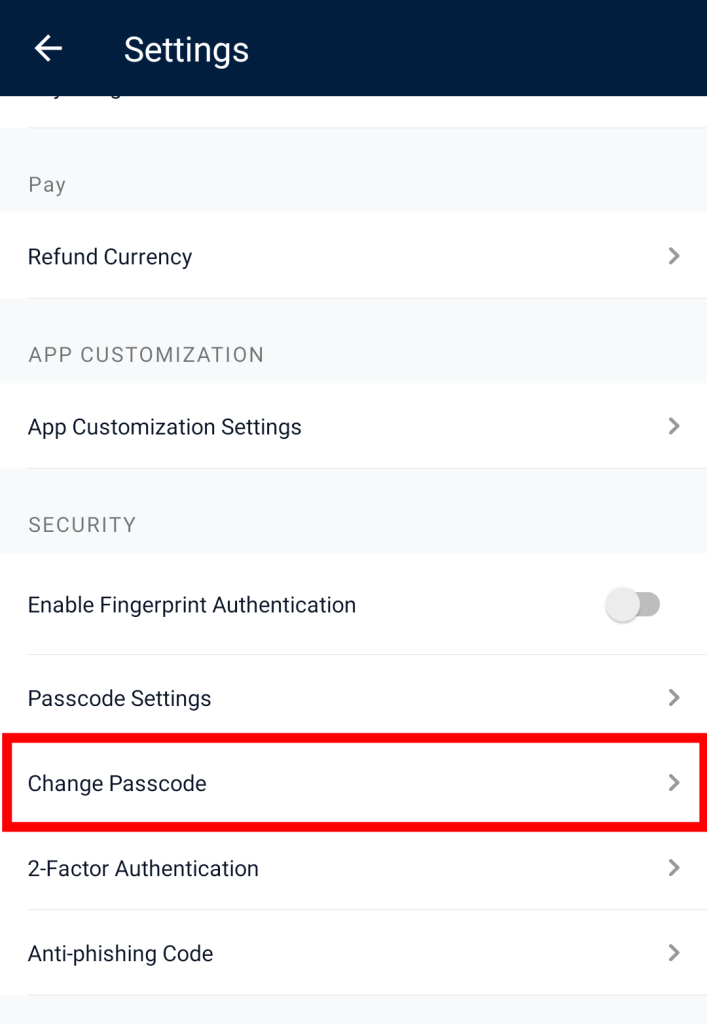Screen dimensions: 707x1024
Task: Tap the back arrow in the header
Action: coord(47,48)
